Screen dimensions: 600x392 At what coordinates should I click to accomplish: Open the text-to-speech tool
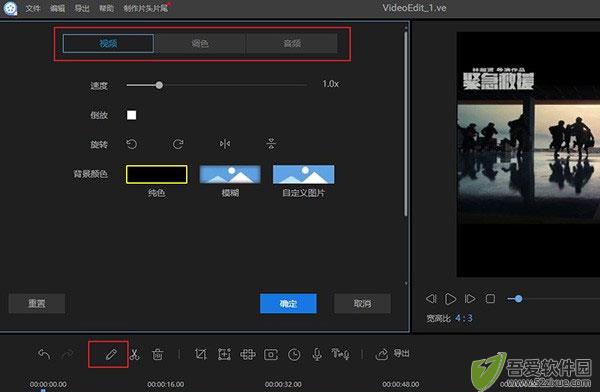[x=340, y=354]
